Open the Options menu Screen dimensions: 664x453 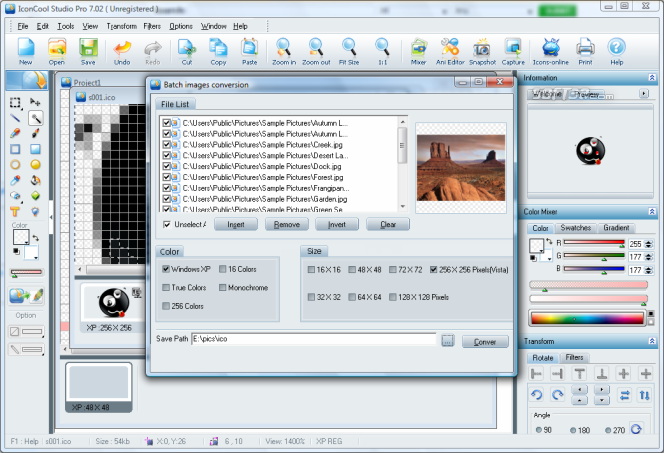(x=181, y=26)
